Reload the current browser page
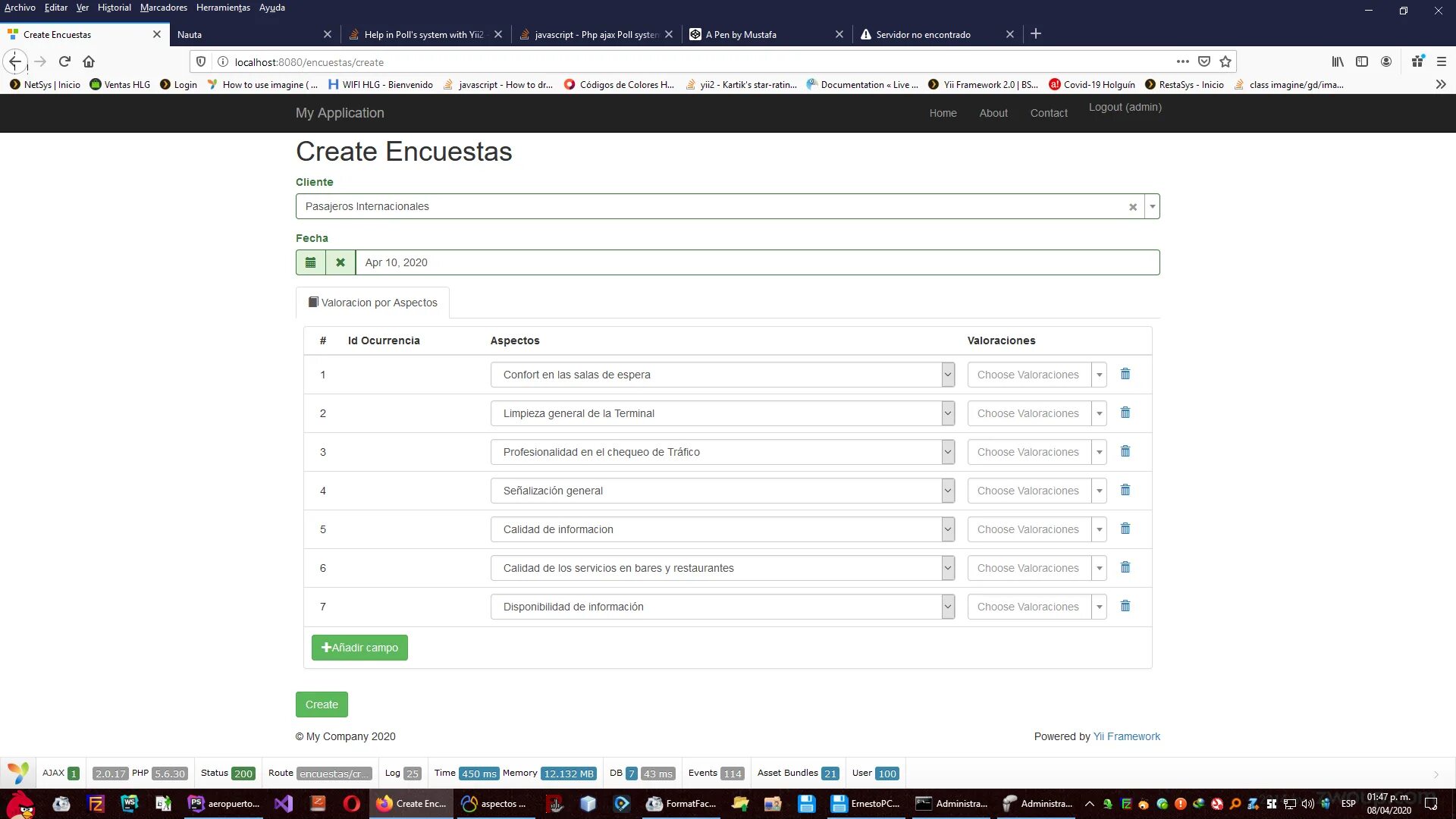1456x819 pixels. tap(64, 61)
